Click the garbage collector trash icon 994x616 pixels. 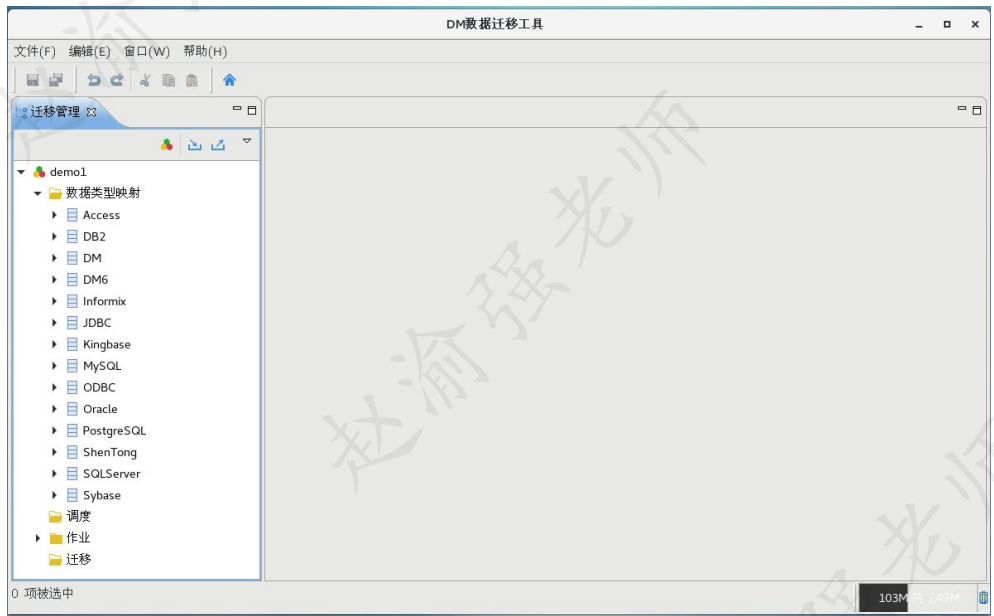(x=983, y=598)
